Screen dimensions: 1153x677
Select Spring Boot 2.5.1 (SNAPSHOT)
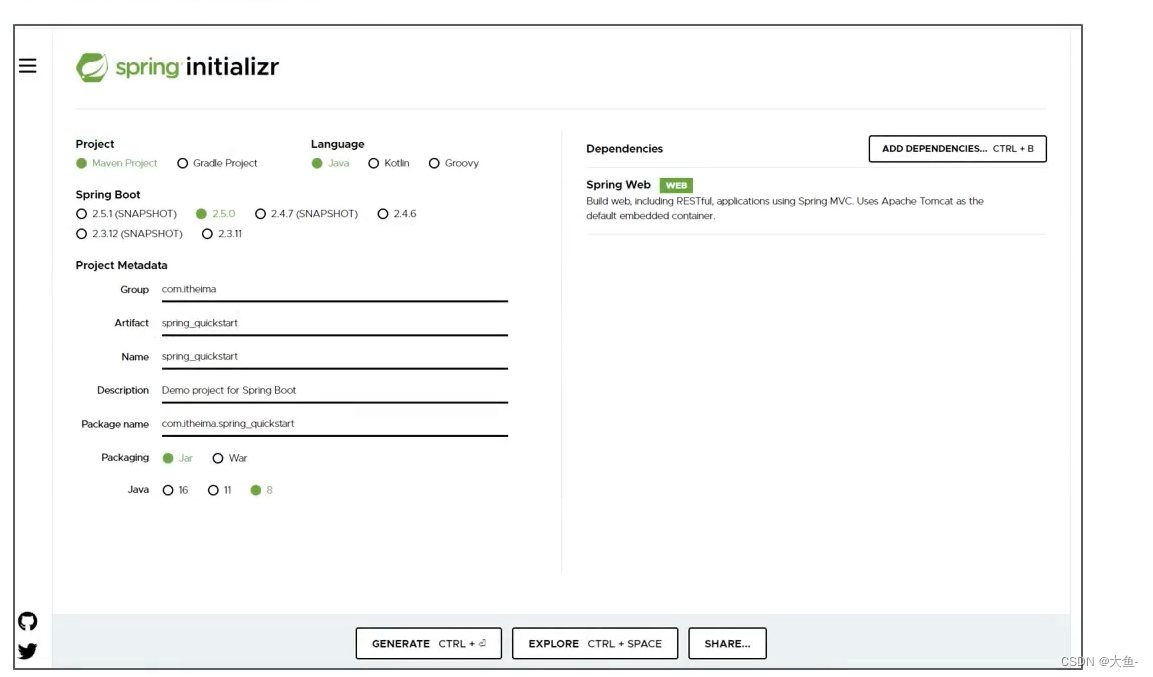[x=126, y=214]
